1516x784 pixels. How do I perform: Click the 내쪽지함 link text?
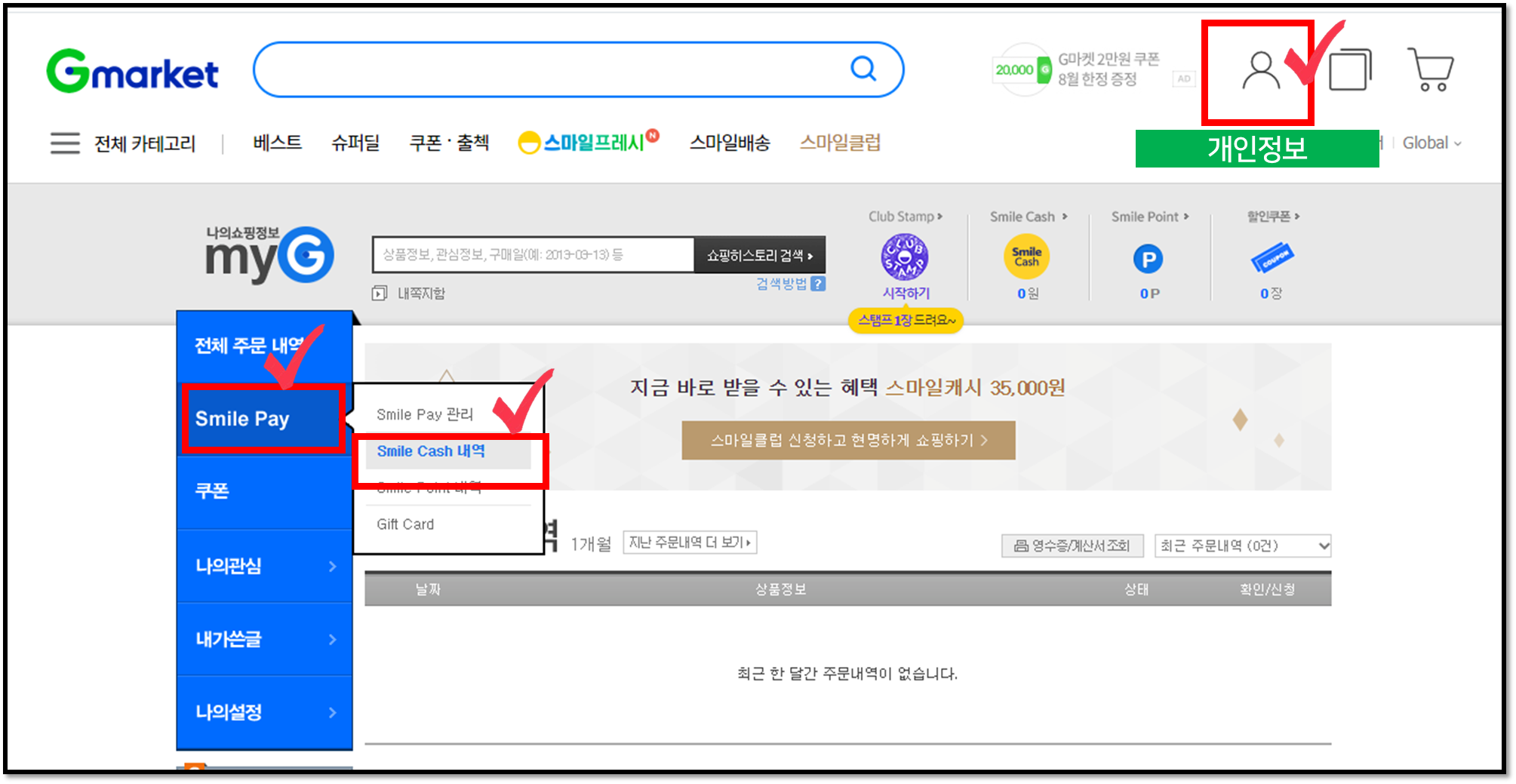(x=421, y=294)
